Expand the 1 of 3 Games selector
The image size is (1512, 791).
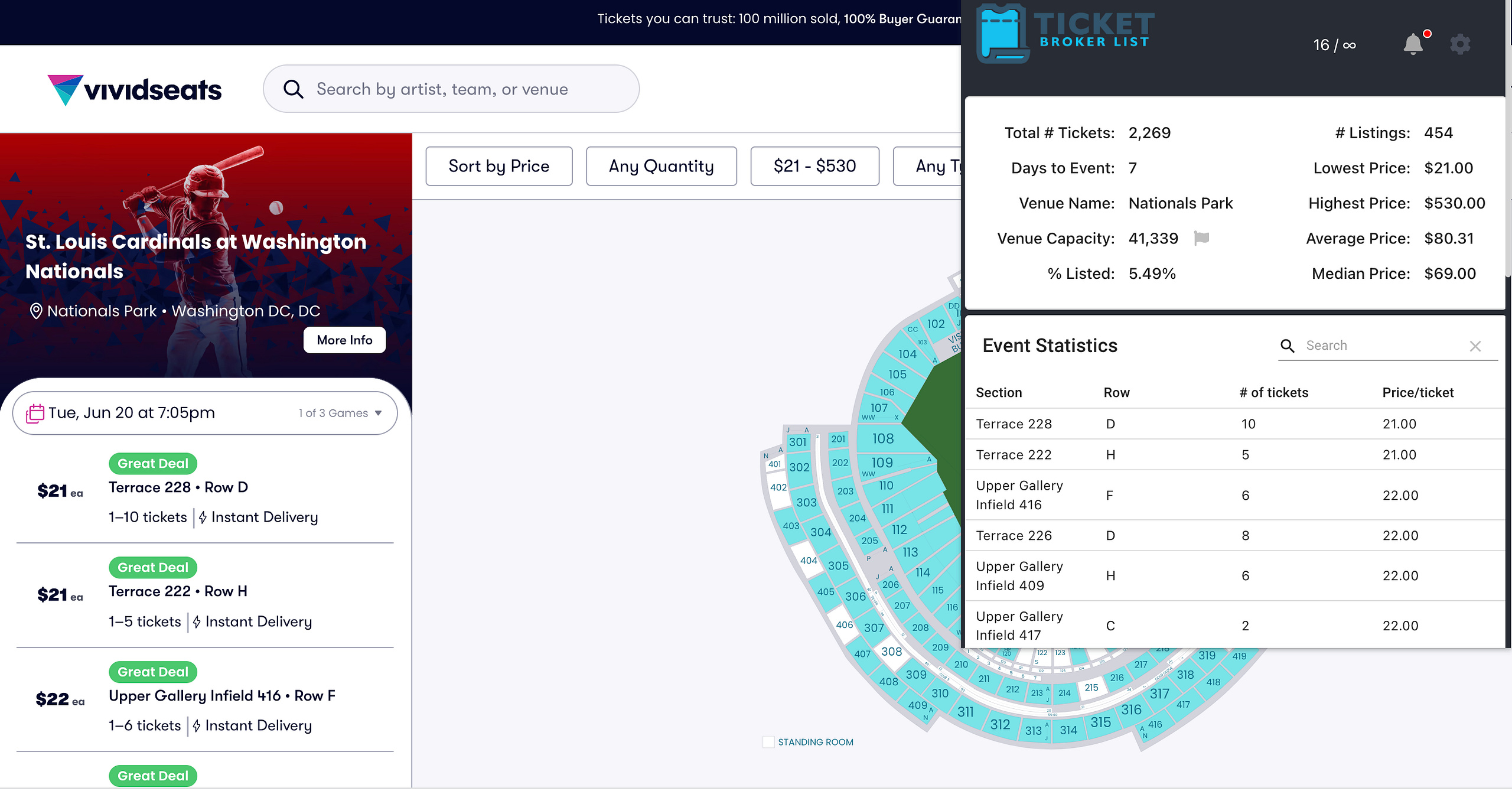340,413
